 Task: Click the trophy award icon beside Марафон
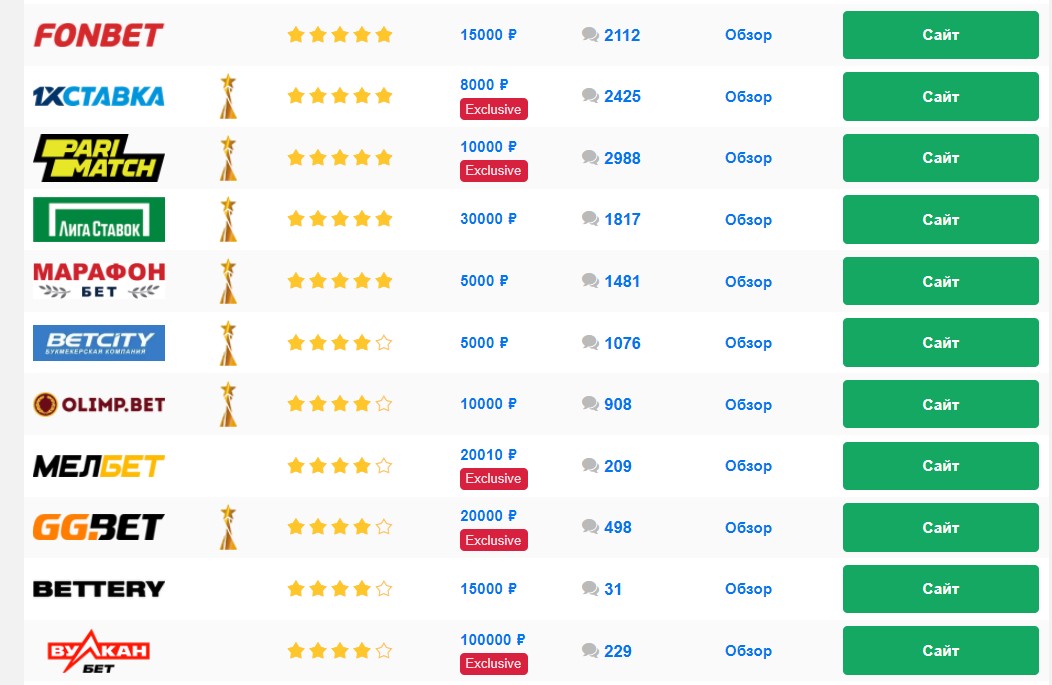coord(228,281)
